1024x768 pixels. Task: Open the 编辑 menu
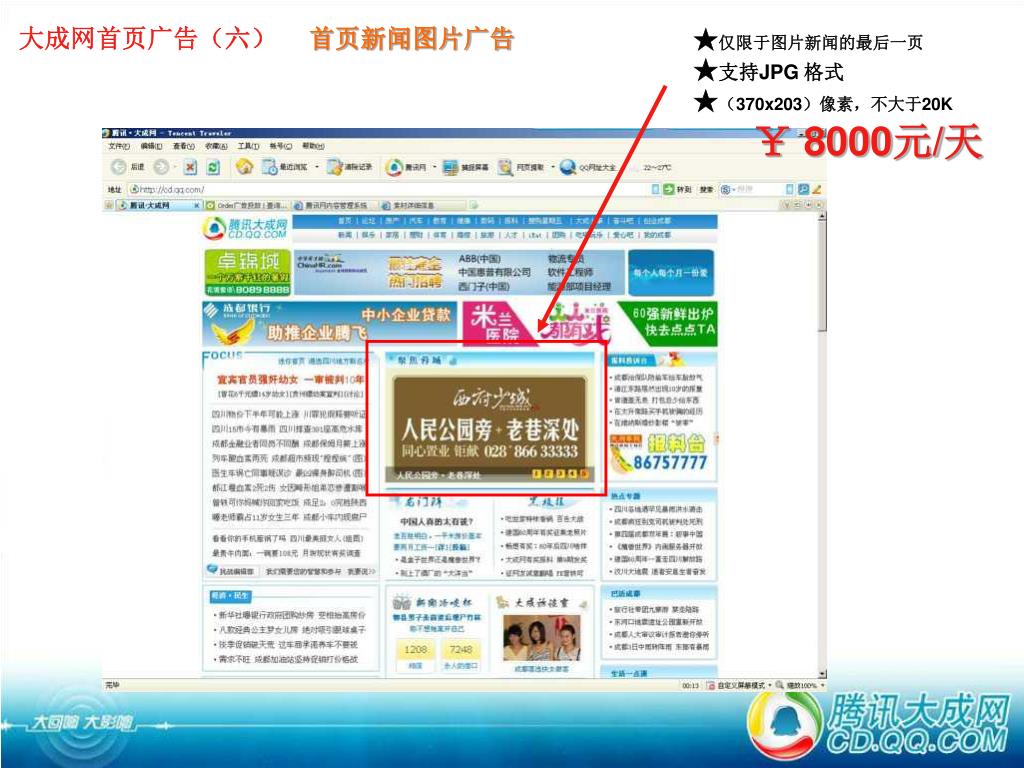152,146
